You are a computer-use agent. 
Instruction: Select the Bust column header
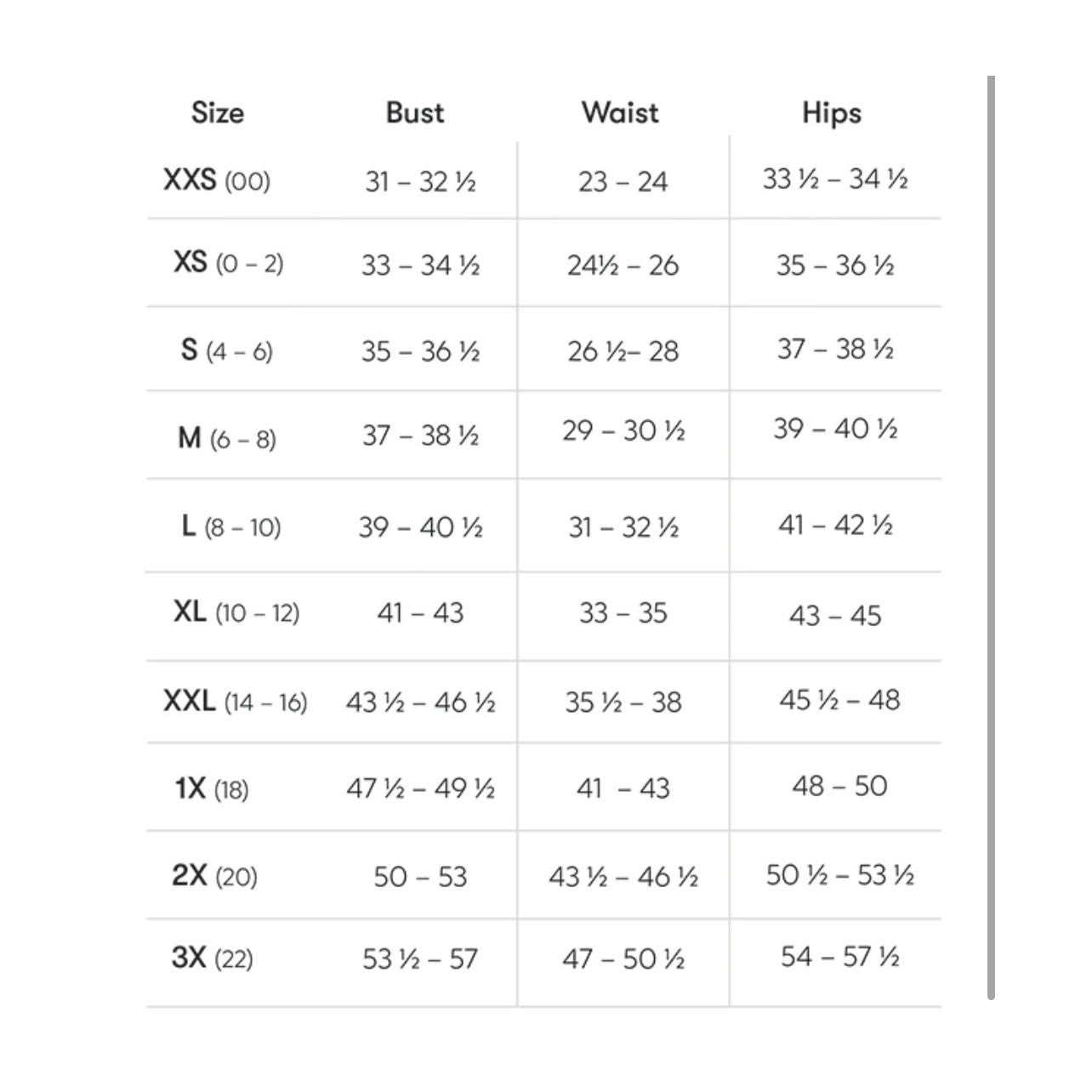[x=415, y=112]
